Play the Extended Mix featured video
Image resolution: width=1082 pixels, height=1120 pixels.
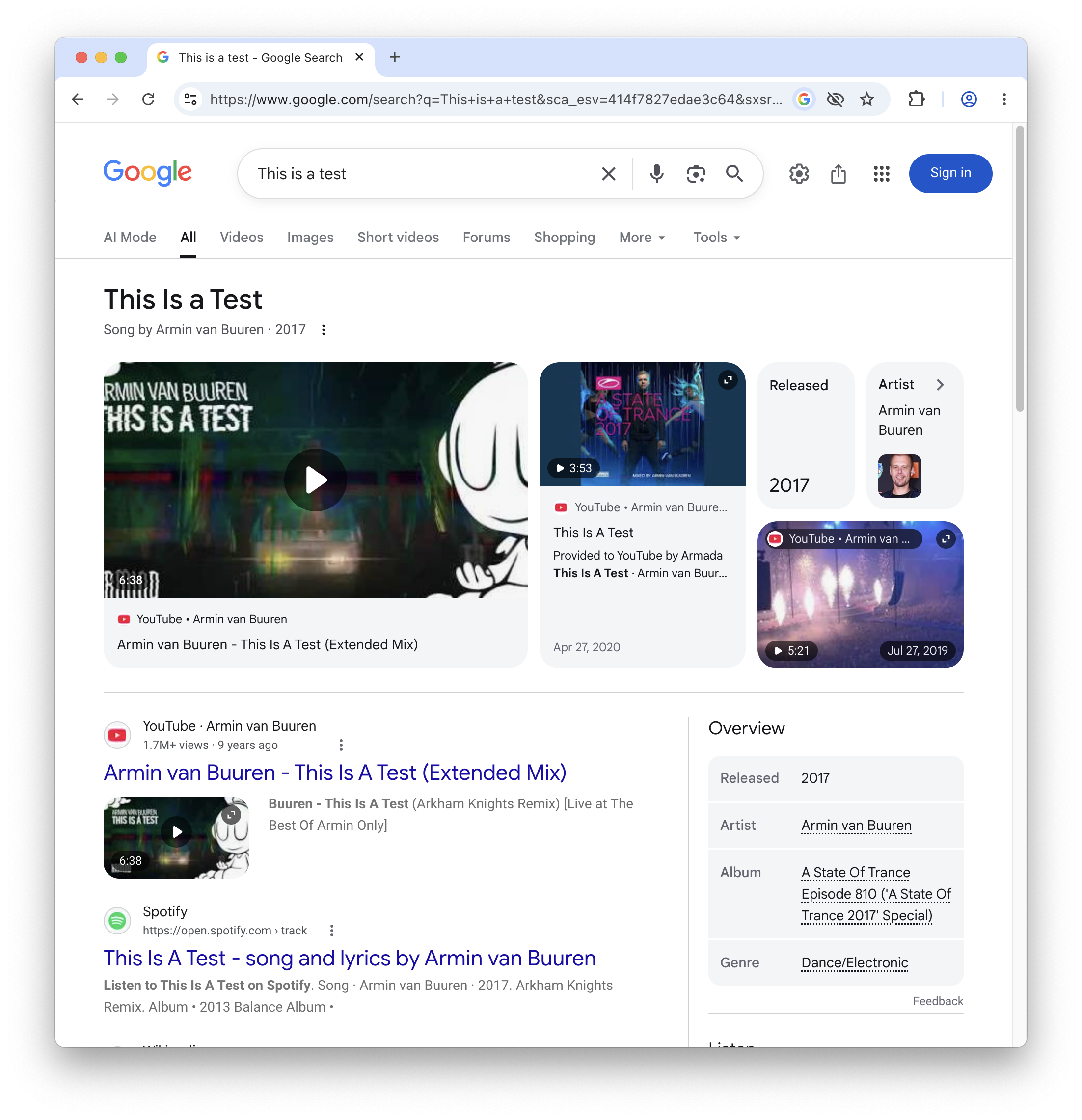point(316,480)
